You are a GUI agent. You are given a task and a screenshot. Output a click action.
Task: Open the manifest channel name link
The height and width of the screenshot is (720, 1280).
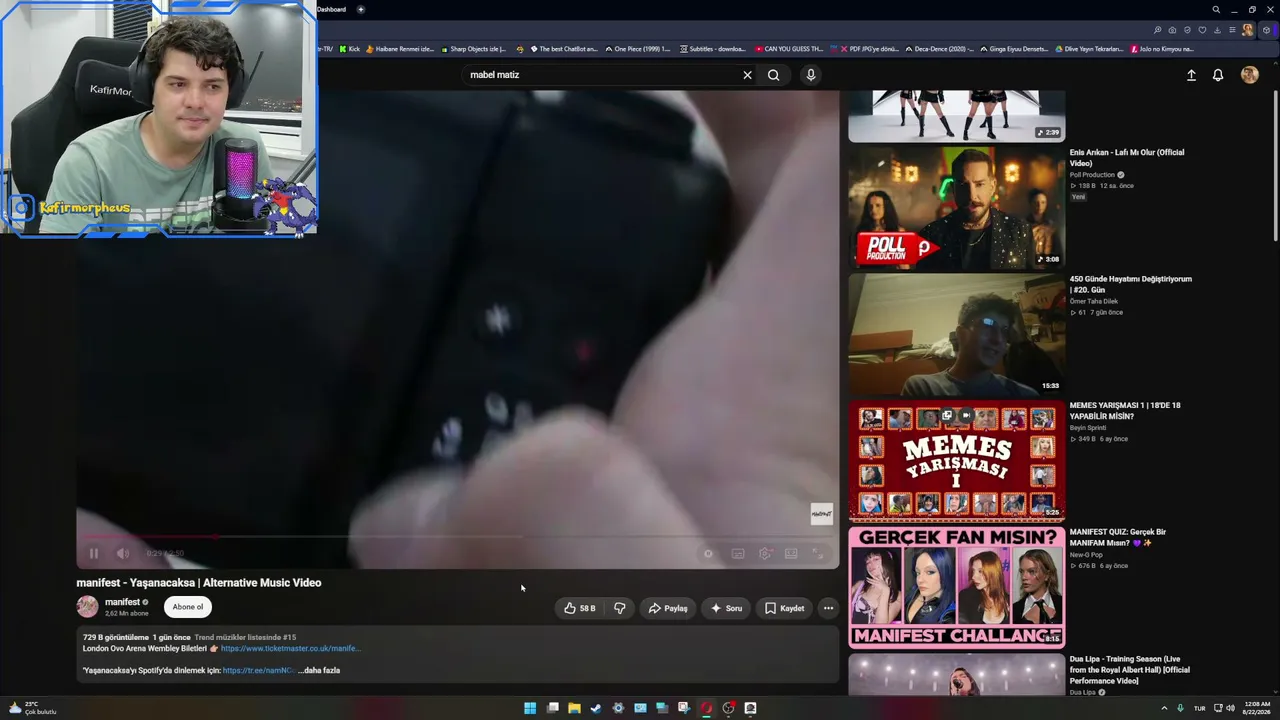pyautogui.click(x=122, y=602)
